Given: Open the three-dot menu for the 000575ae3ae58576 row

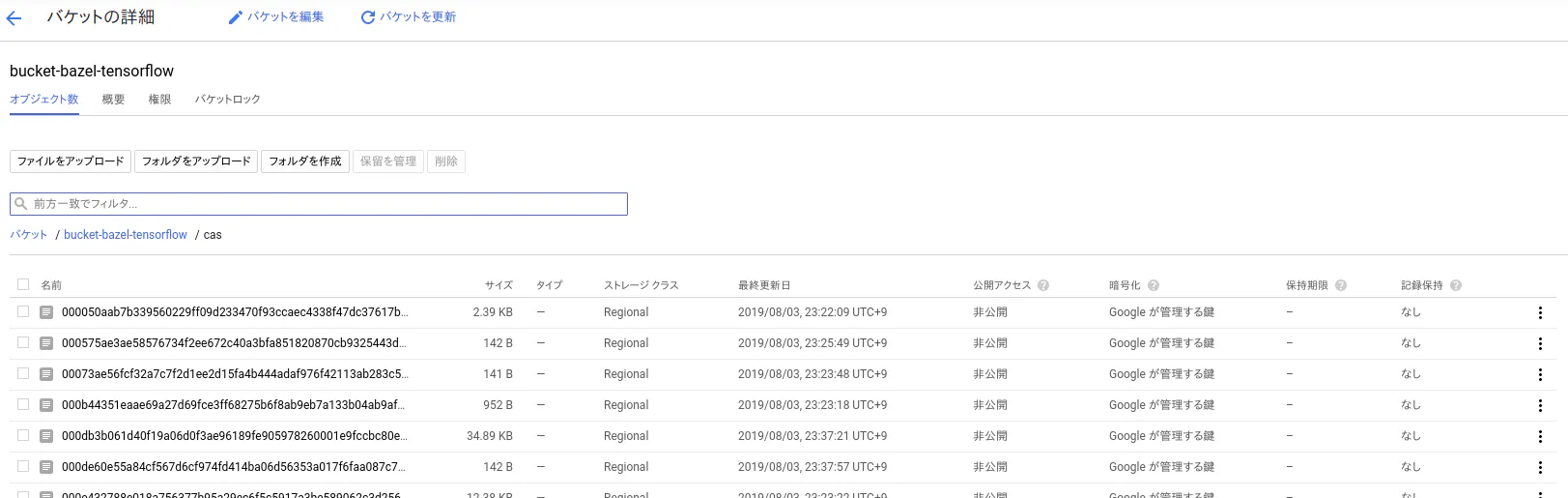Looking at the screenshot, I should (1540, 344).
